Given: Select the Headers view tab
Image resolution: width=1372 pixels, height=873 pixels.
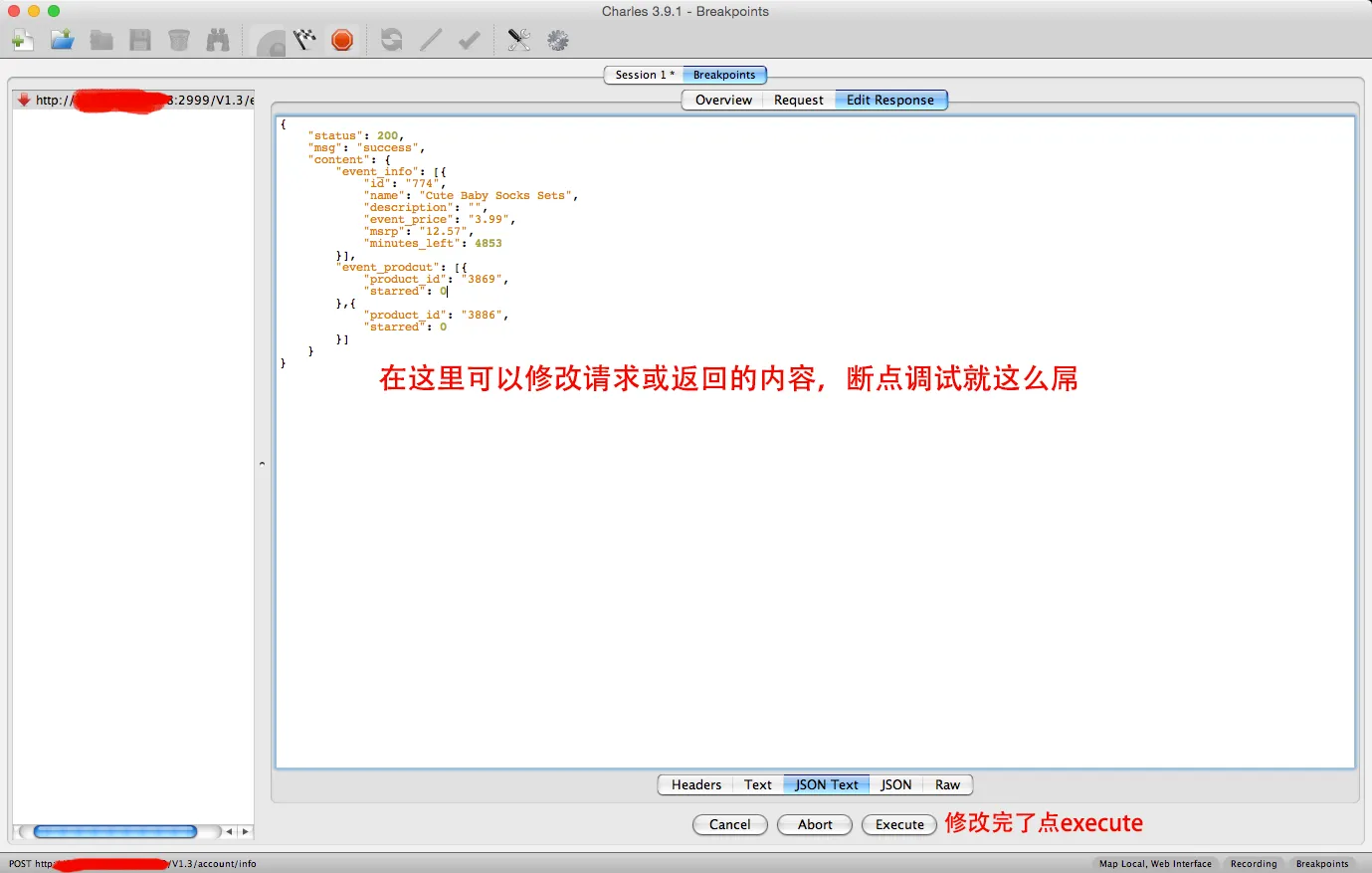Looking at the screenshot, I should point(695,784).
